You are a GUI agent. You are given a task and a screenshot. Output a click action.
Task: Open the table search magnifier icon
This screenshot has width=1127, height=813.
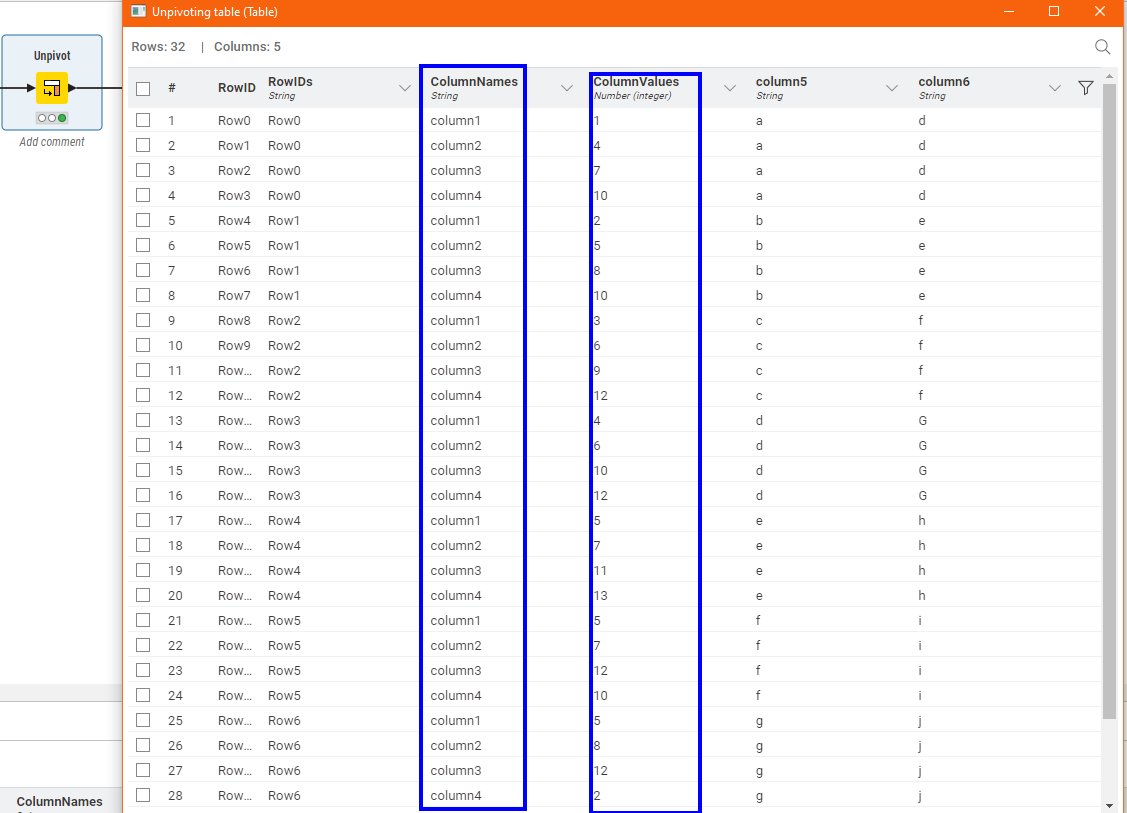(x=1102, y=47)
